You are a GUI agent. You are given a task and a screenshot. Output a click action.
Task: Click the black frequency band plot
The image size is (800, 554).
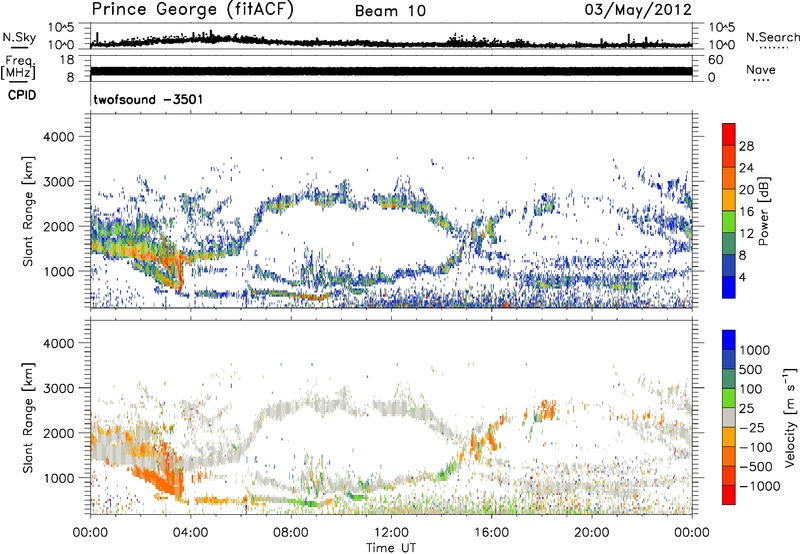(391, 71)
